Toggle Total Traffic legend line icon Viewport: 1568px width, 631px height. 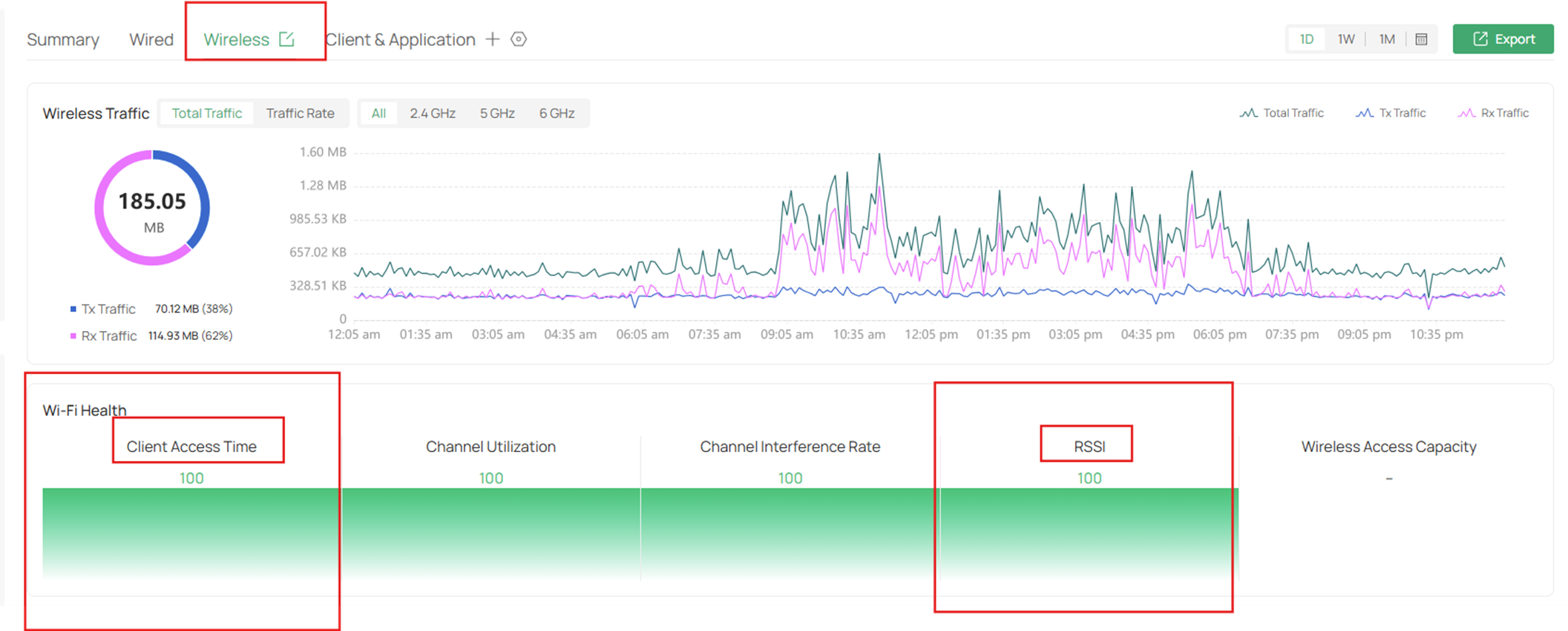[1248, 113]
